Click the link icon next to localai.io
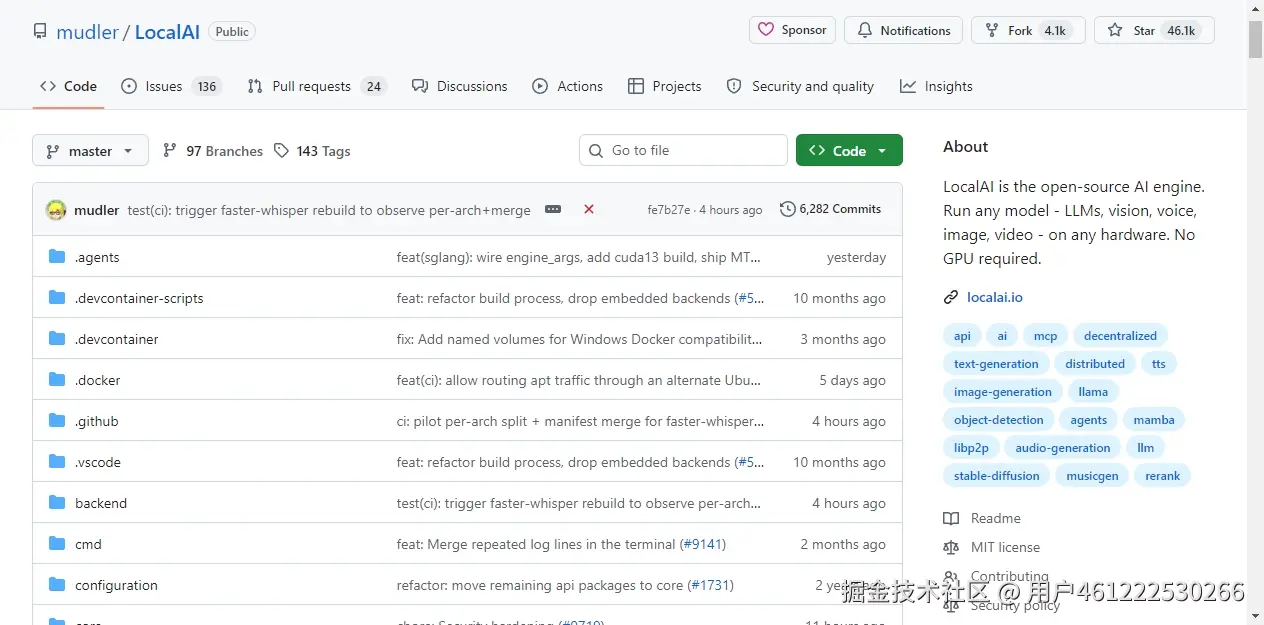Screen dimensions: 1264x625 (951, 297)
